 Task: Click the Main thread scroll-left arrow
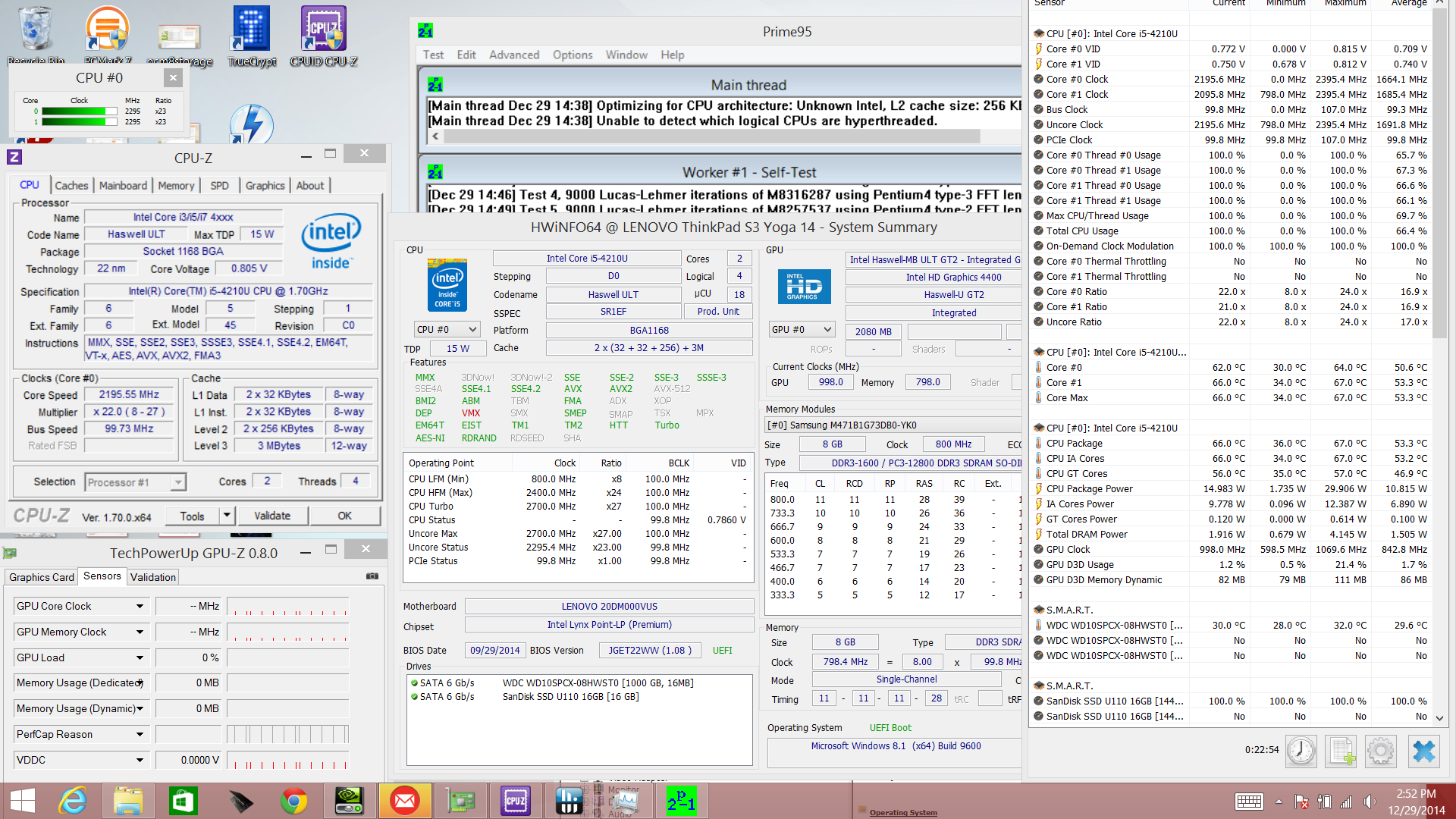pos(435,136)
